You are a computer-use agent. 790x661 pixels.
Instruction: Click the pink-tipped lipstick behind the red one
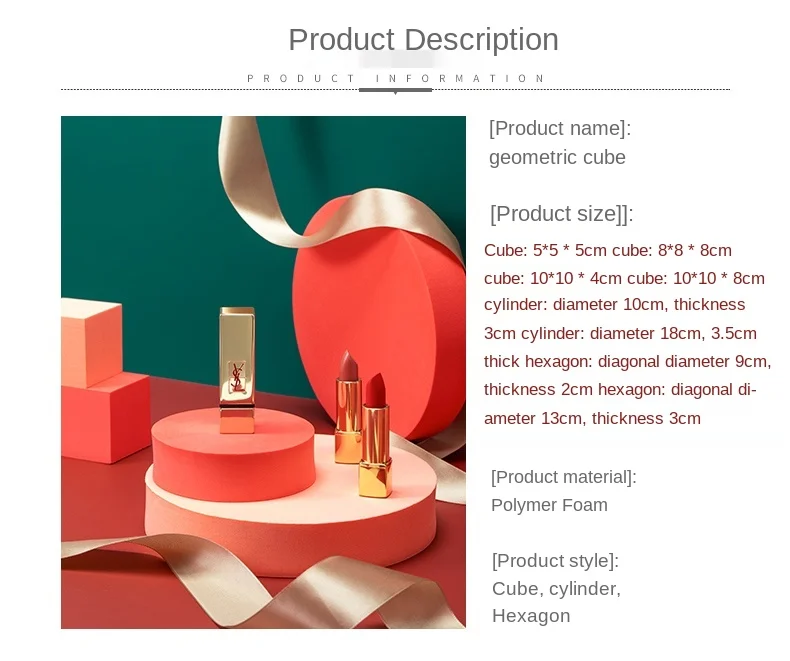[348, 406]
